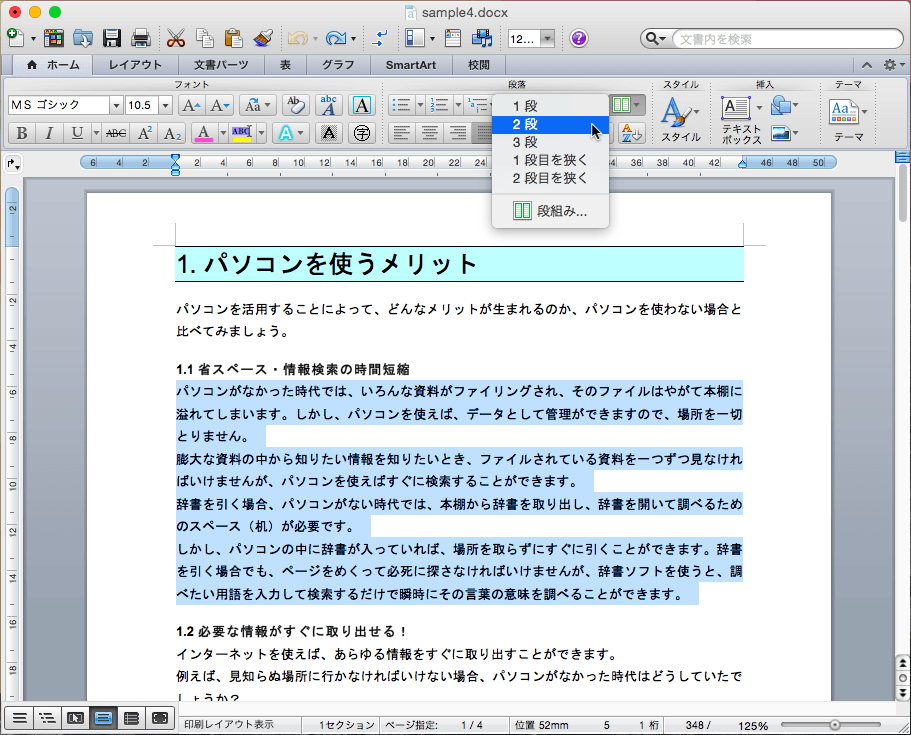Image resolution: width=911 pixels, height=735 pixels.
Task: Choose 1 段目を狭く in the columns menu
Action: [550, 160]
